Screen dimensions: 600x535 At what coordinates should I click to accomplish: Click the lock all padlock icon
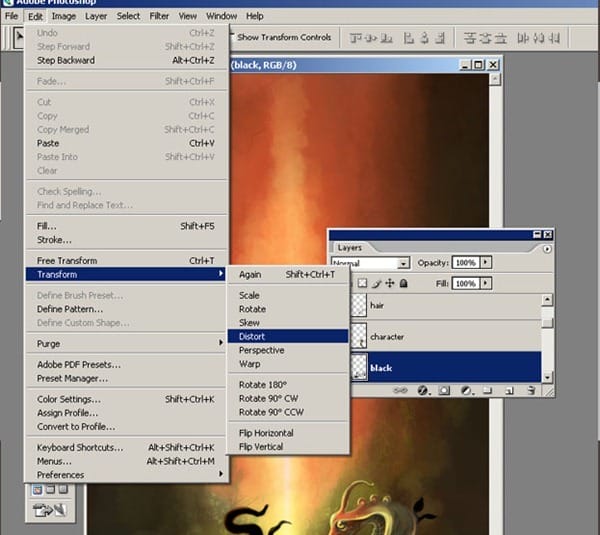coord(404,284)
